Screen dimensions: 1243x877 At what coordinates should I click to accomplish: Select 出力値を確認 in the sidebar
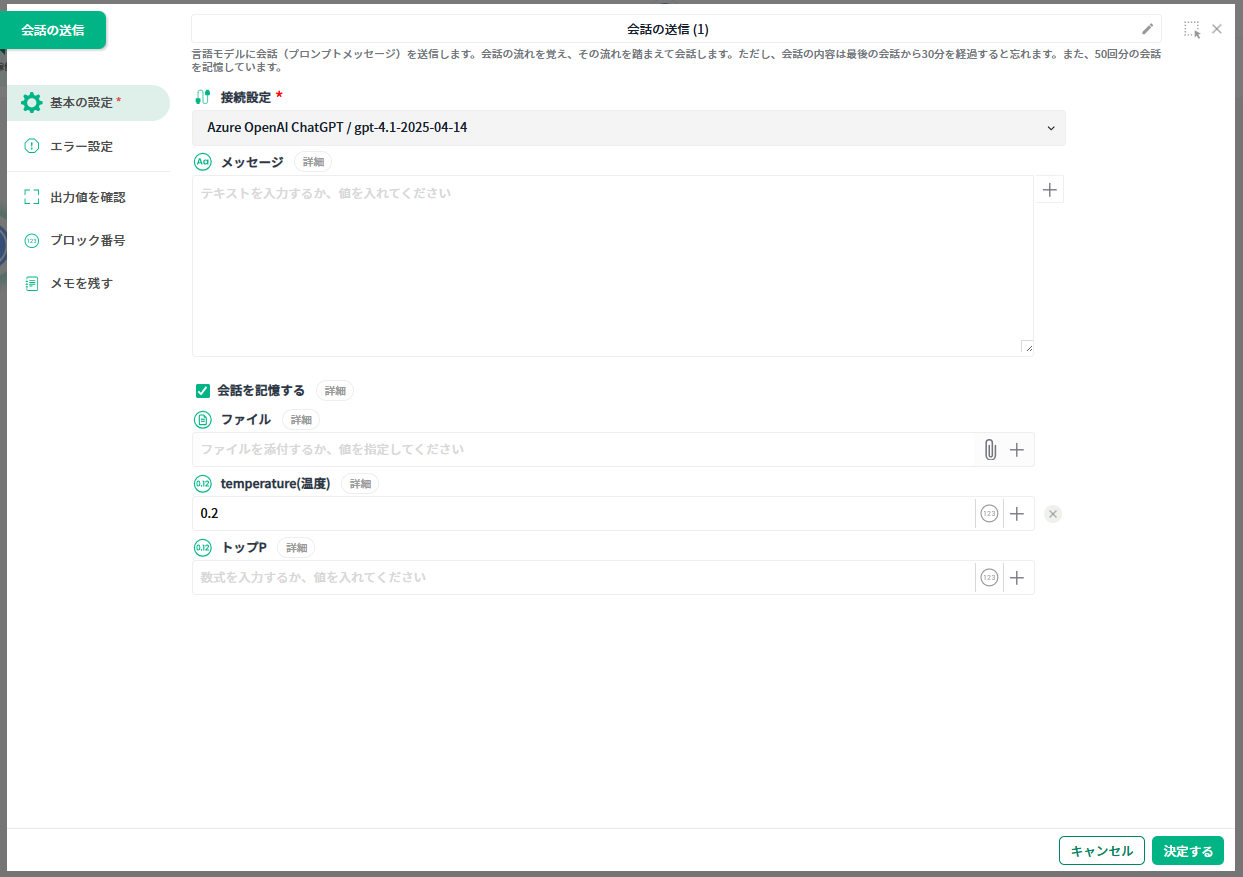87,197
